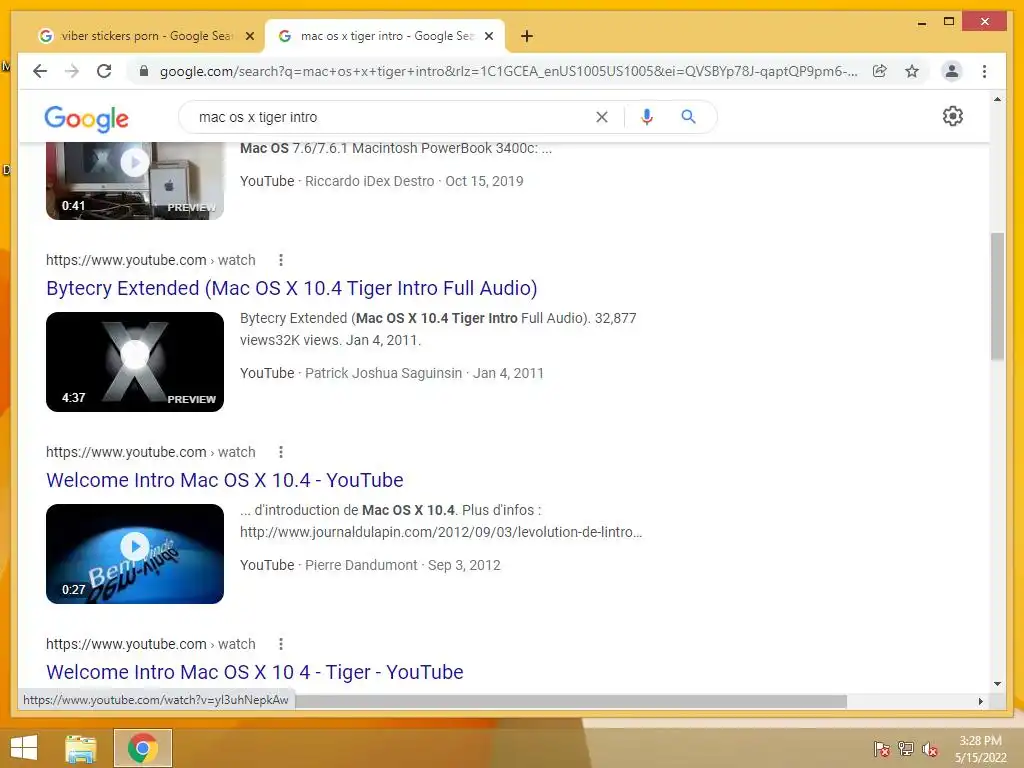Viewport: 1024px width, 768px height.
Task: Open Action Center flag in the tray
Action: pos(882,749)
